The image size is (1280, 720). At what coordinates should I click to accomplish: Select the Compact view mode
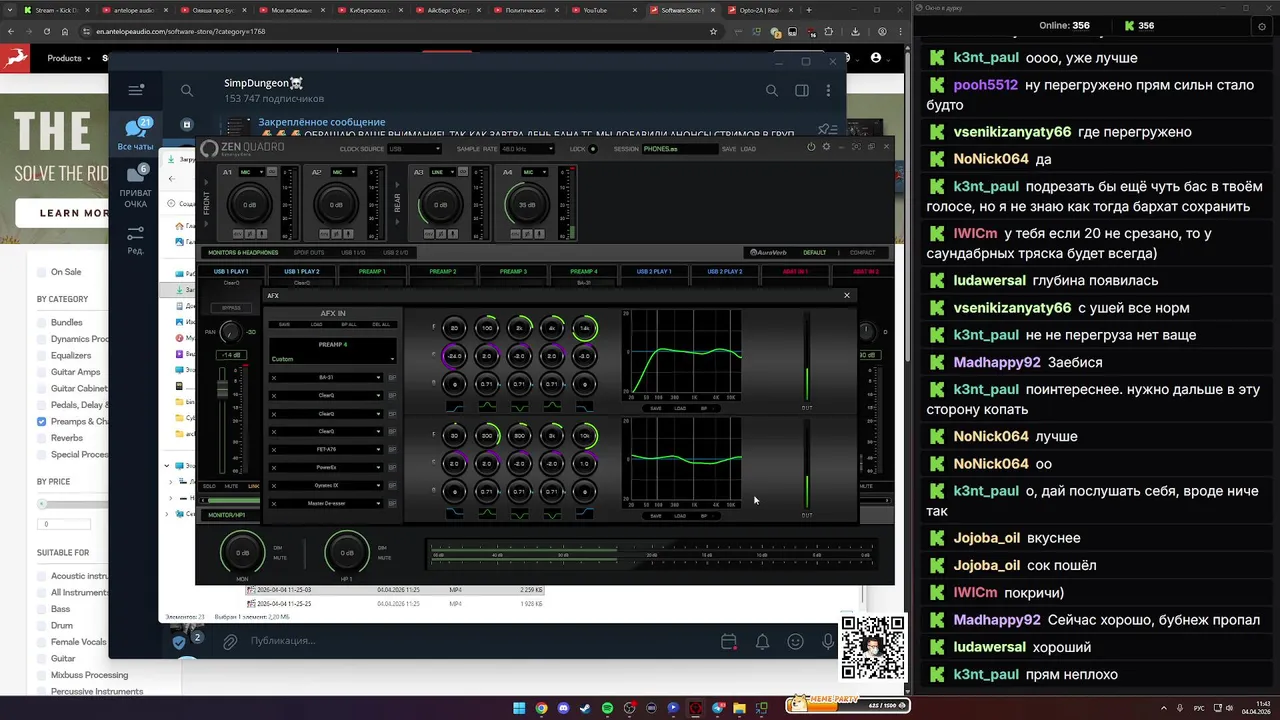(862, 252)
